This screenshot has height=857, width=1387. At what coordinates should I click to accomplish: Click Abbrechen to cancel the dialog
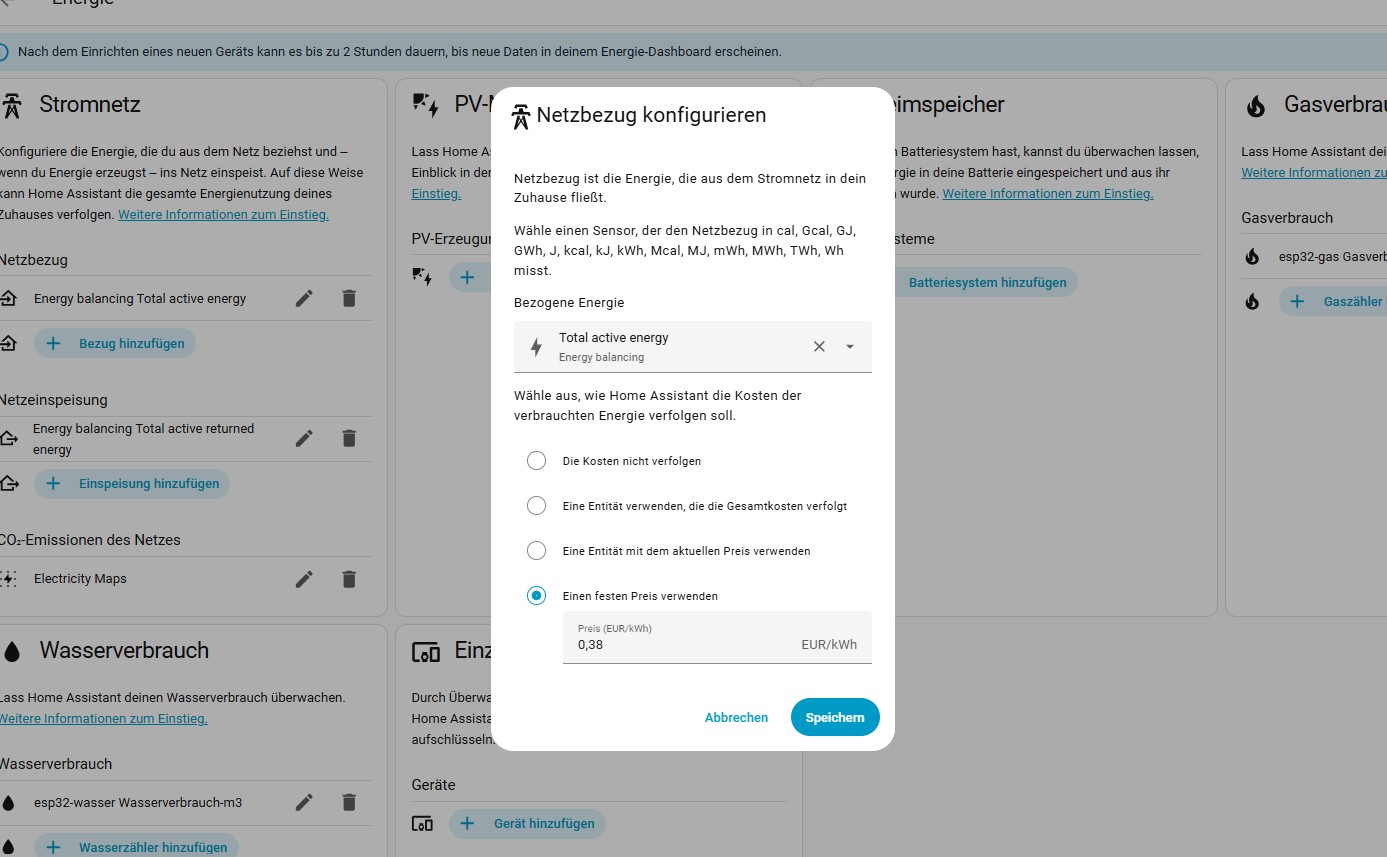pyautogui.click(x=736, y=717)
